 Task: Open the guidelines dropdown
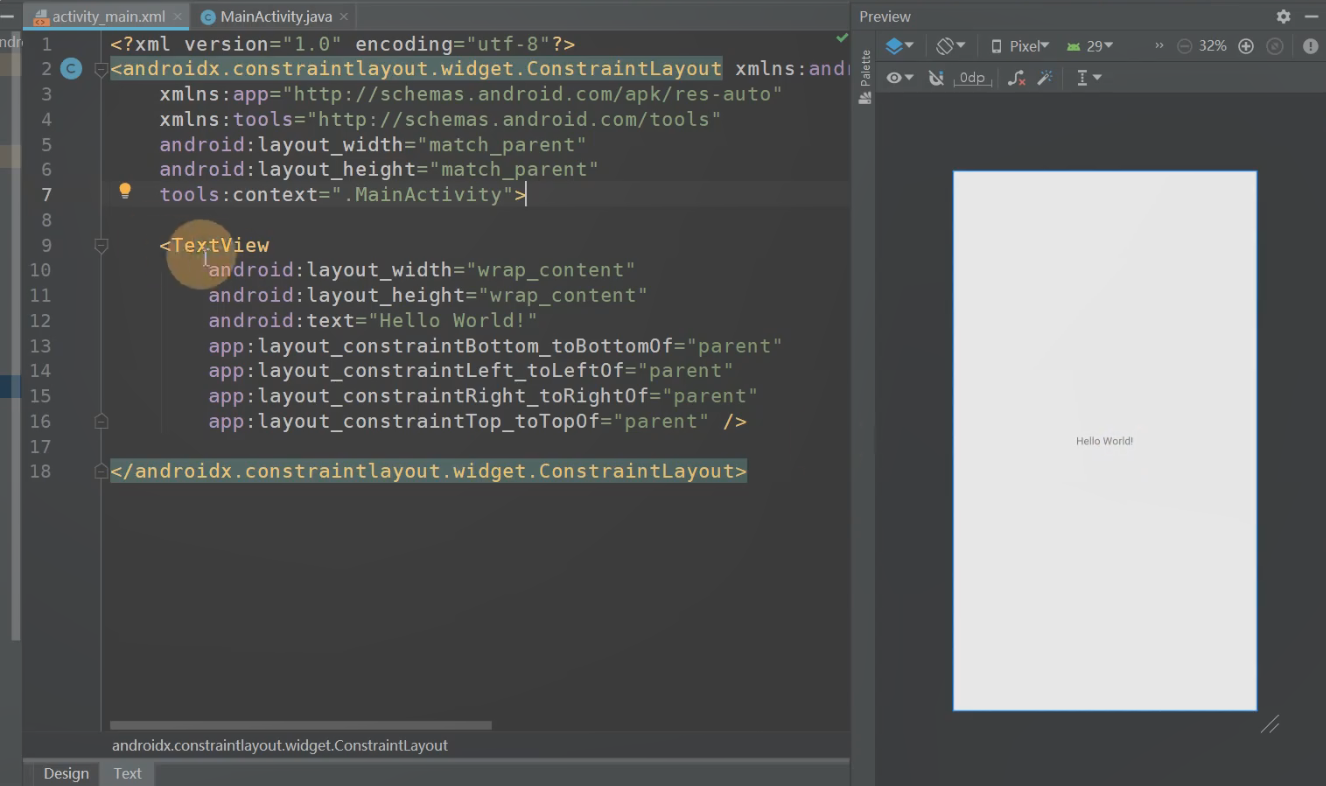(1088, 77)
